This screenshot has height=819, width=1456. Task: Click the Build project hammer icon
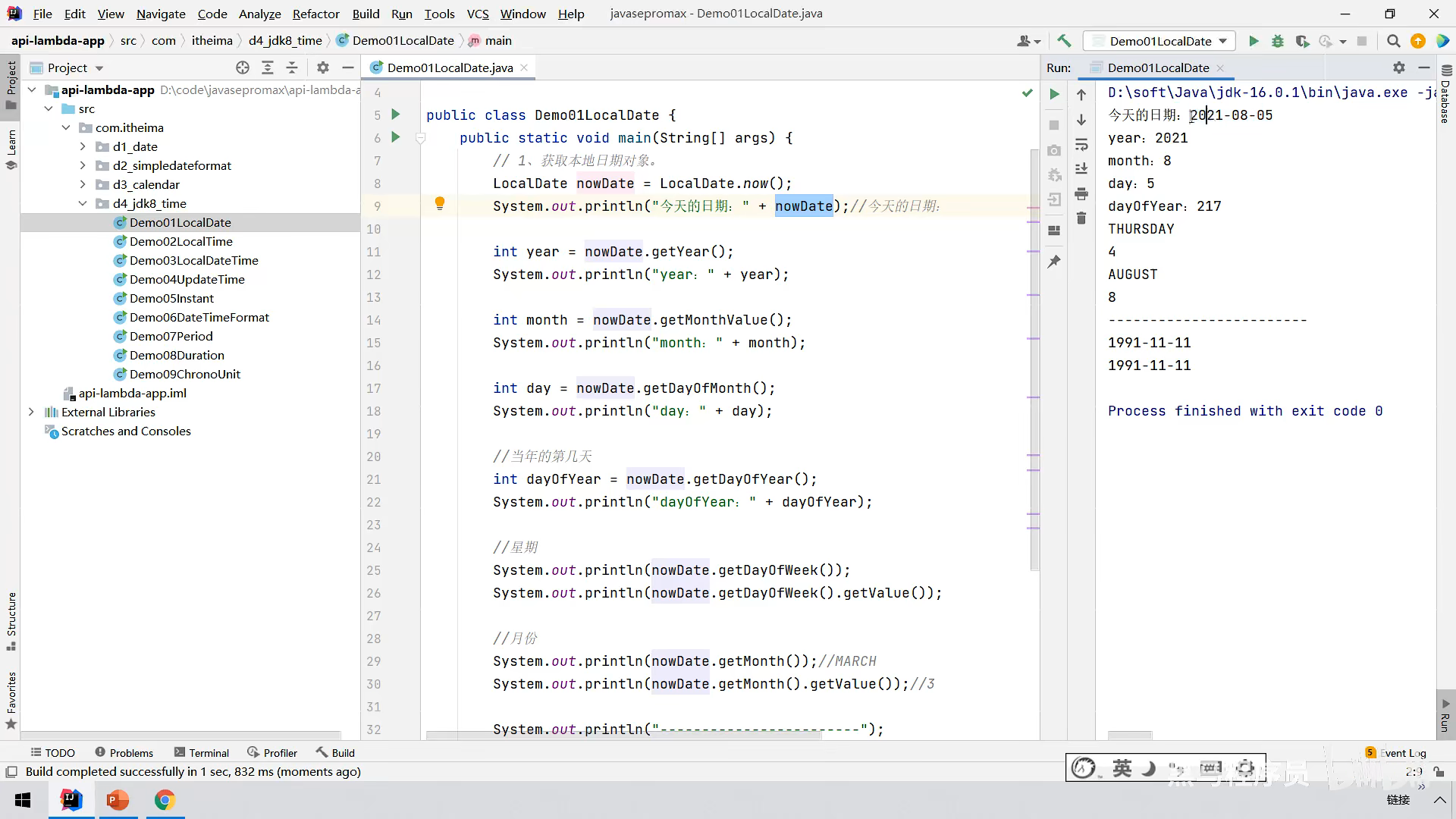click(x=1064, y=41)
